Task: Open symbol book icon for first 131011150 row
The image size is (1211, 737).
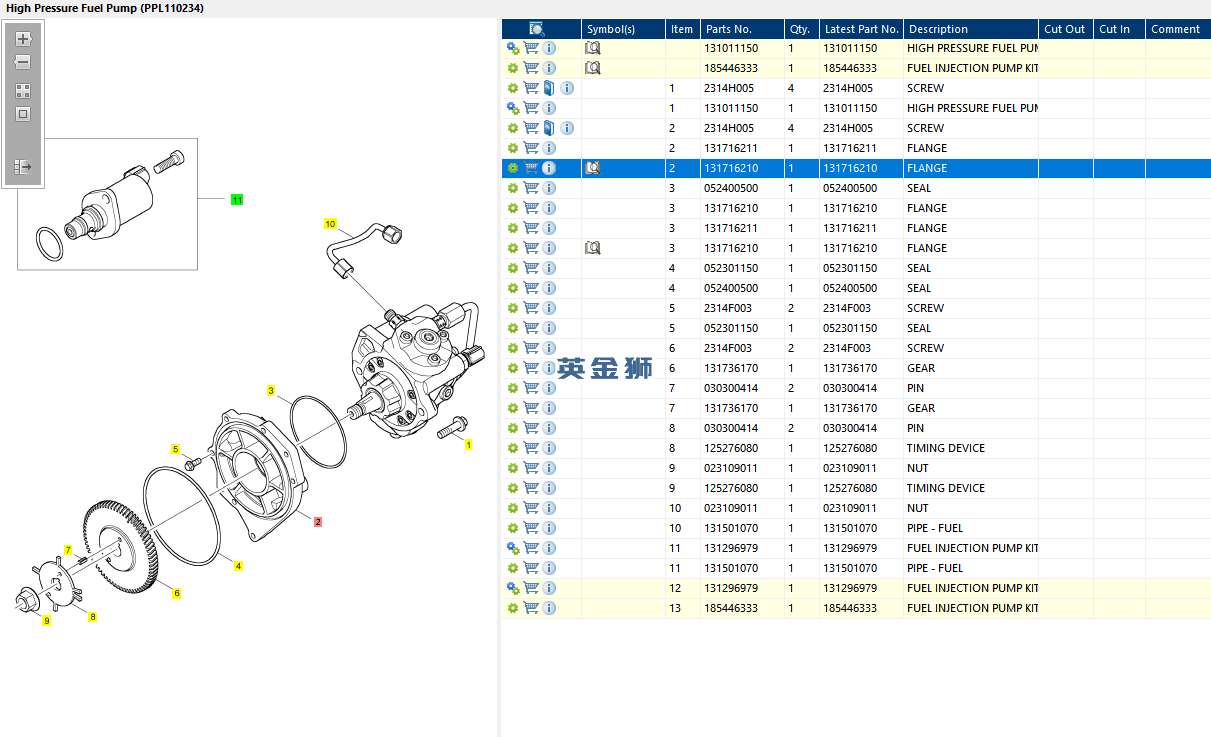Action: pyautogui.click(x=593, y=48)
